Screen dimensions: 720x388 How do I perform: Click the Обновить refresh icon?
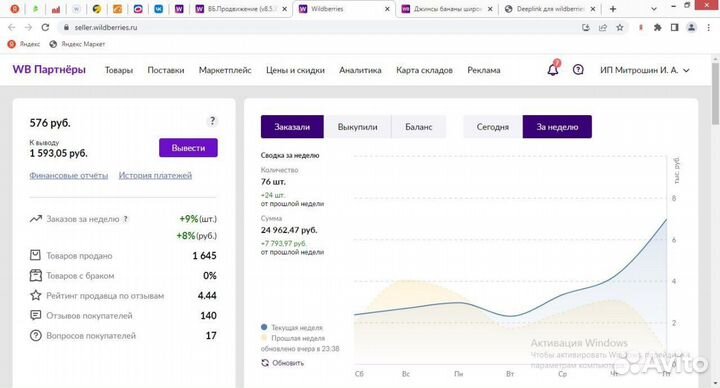coord(265,363)
